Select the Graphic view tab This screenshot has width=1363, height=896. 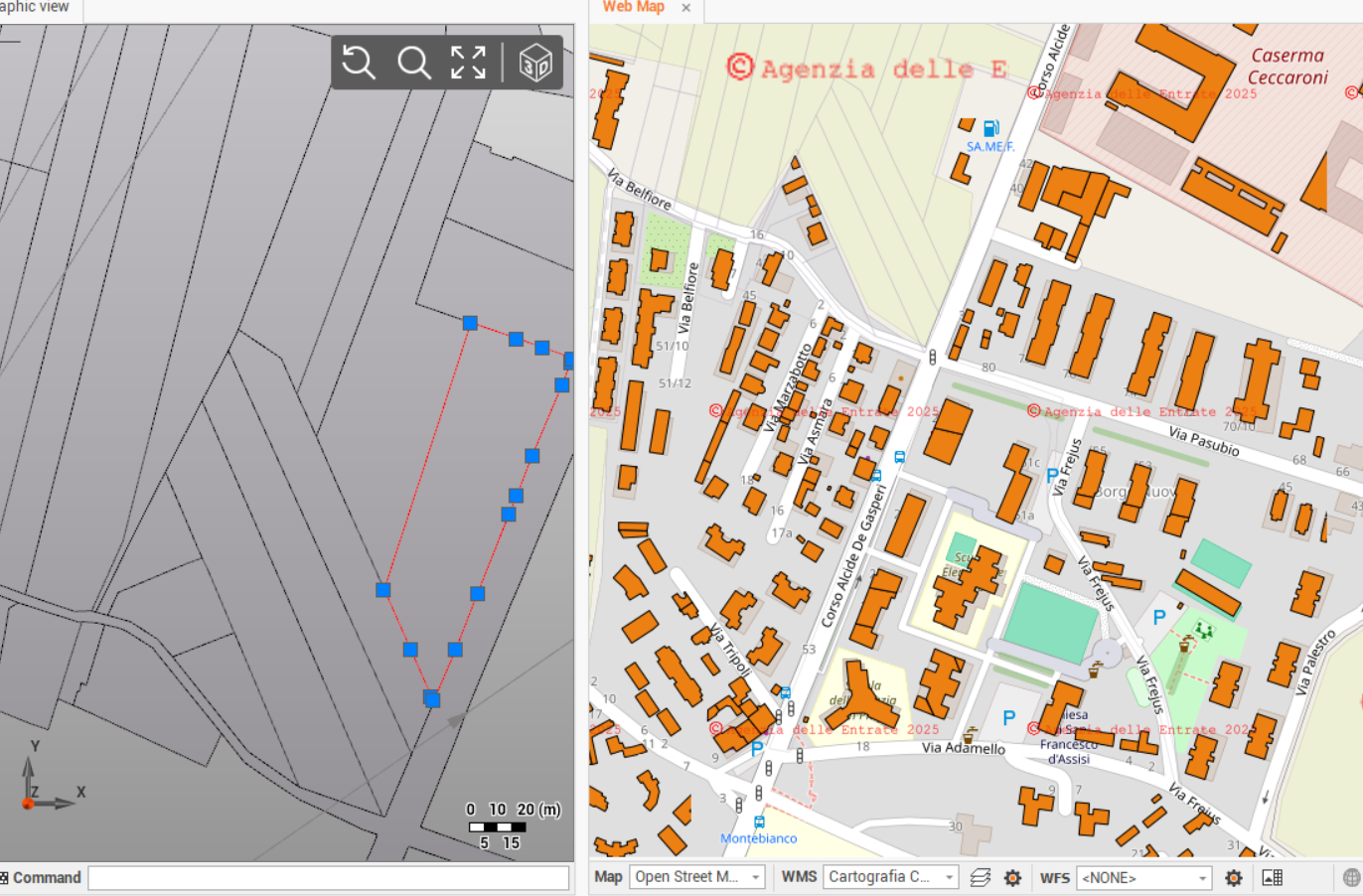(36, 8)
